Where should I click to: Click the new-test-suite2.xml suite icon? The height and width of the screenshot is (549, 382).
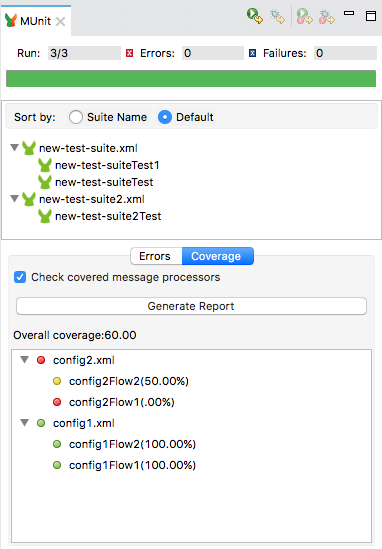[29, 199]
